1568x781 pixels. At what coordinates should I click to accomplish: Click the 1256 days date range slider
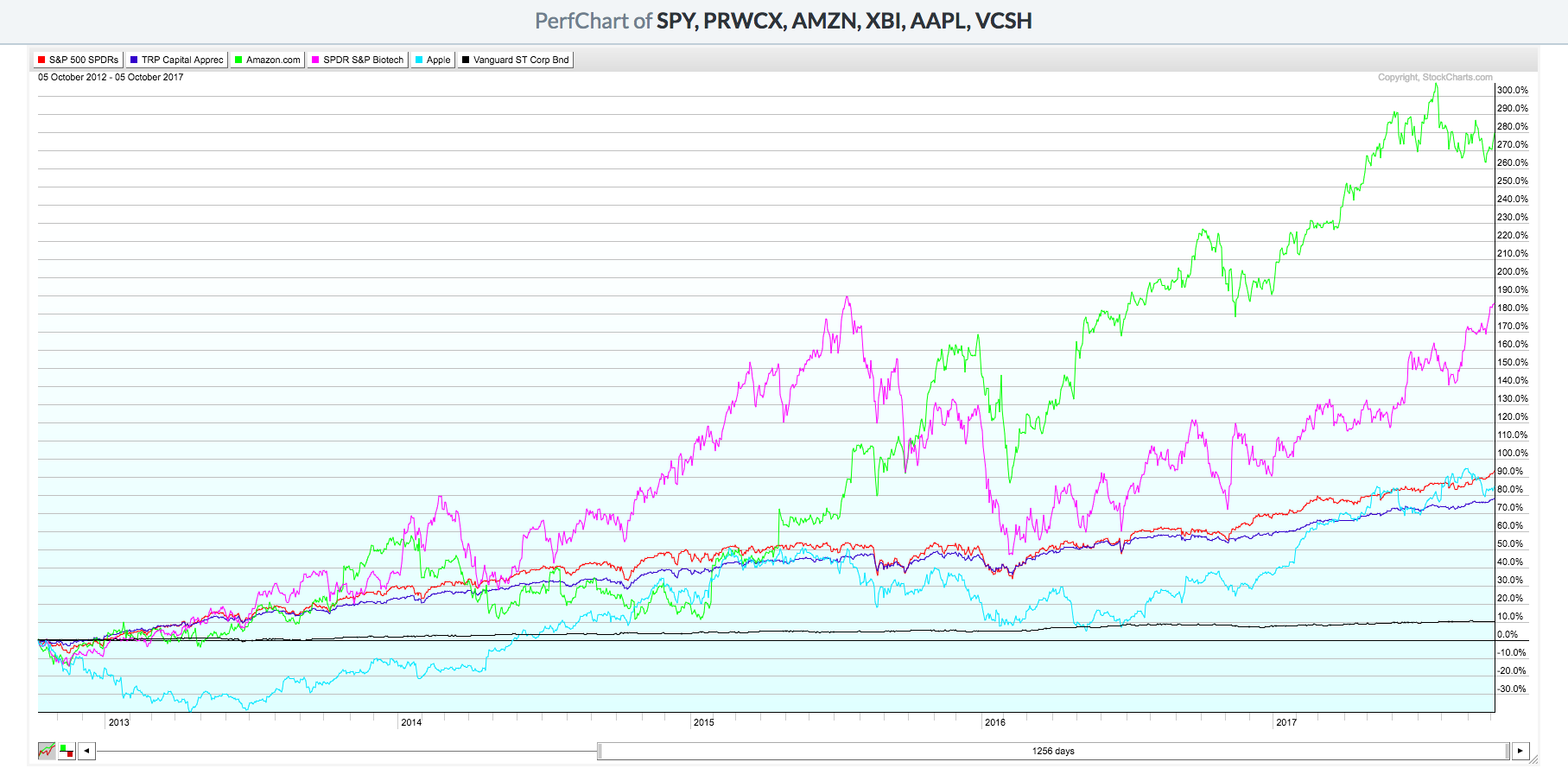(x=1052, y=751)
